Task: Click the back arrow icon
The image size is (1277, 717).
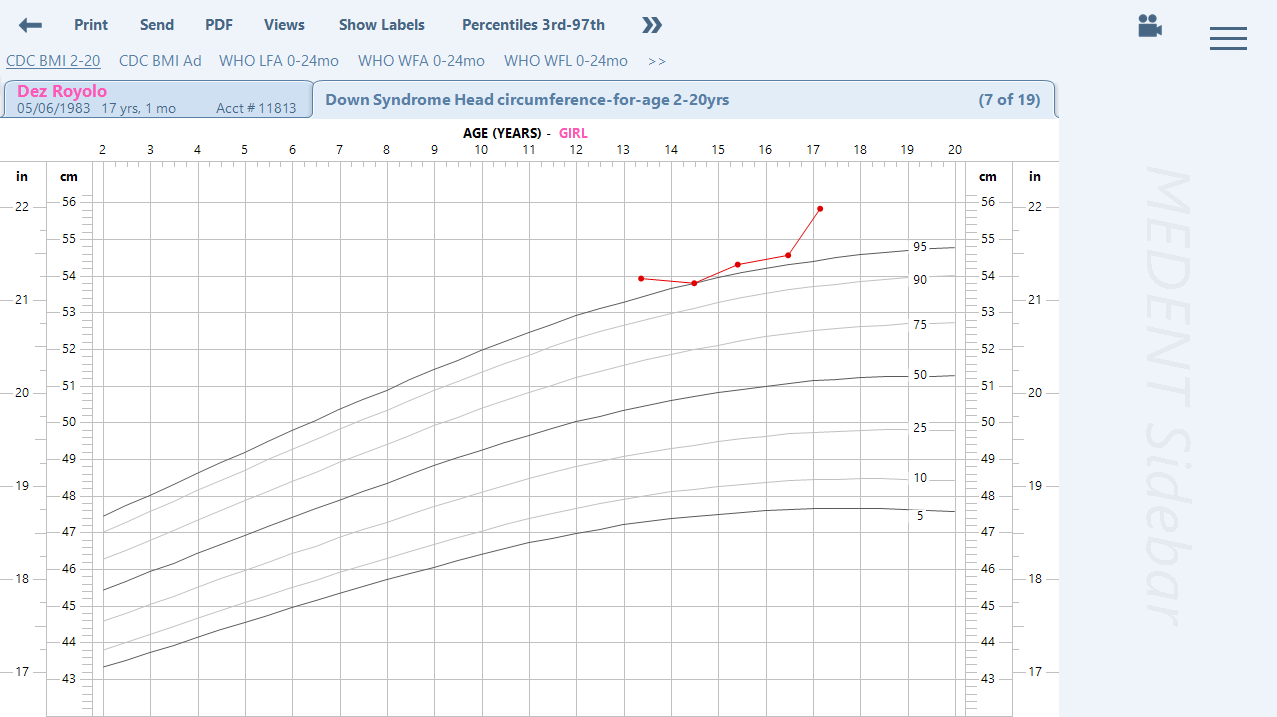Action: click(x=30, y=25)
